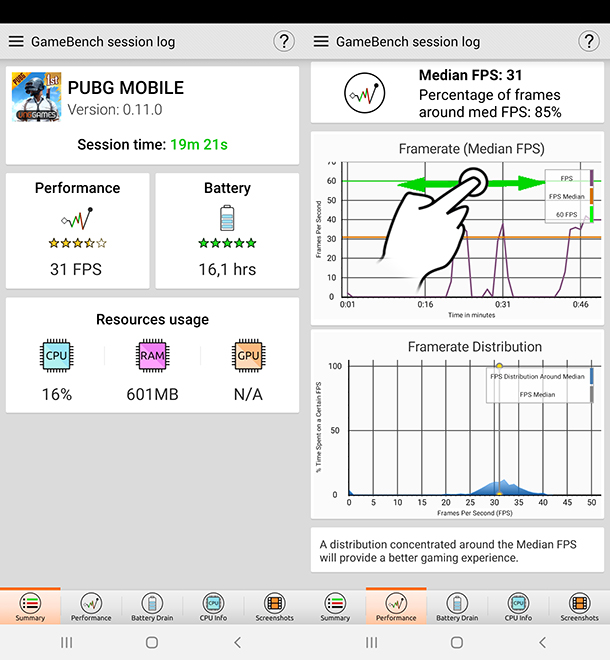
Task: Select Screenshots tab in left bottom bar
Action: [x=274, y=607]
